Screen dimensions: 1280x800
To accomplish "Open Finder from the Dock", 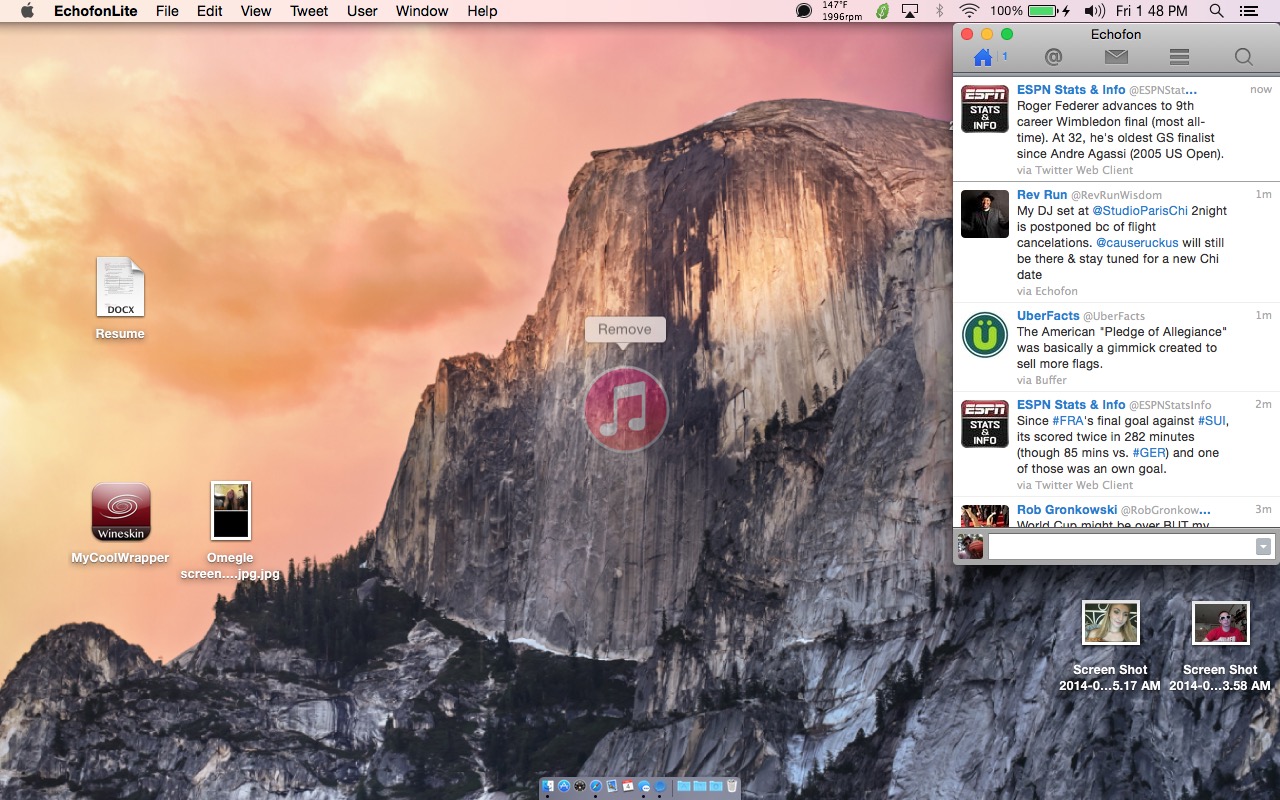I will pos(548,786).
